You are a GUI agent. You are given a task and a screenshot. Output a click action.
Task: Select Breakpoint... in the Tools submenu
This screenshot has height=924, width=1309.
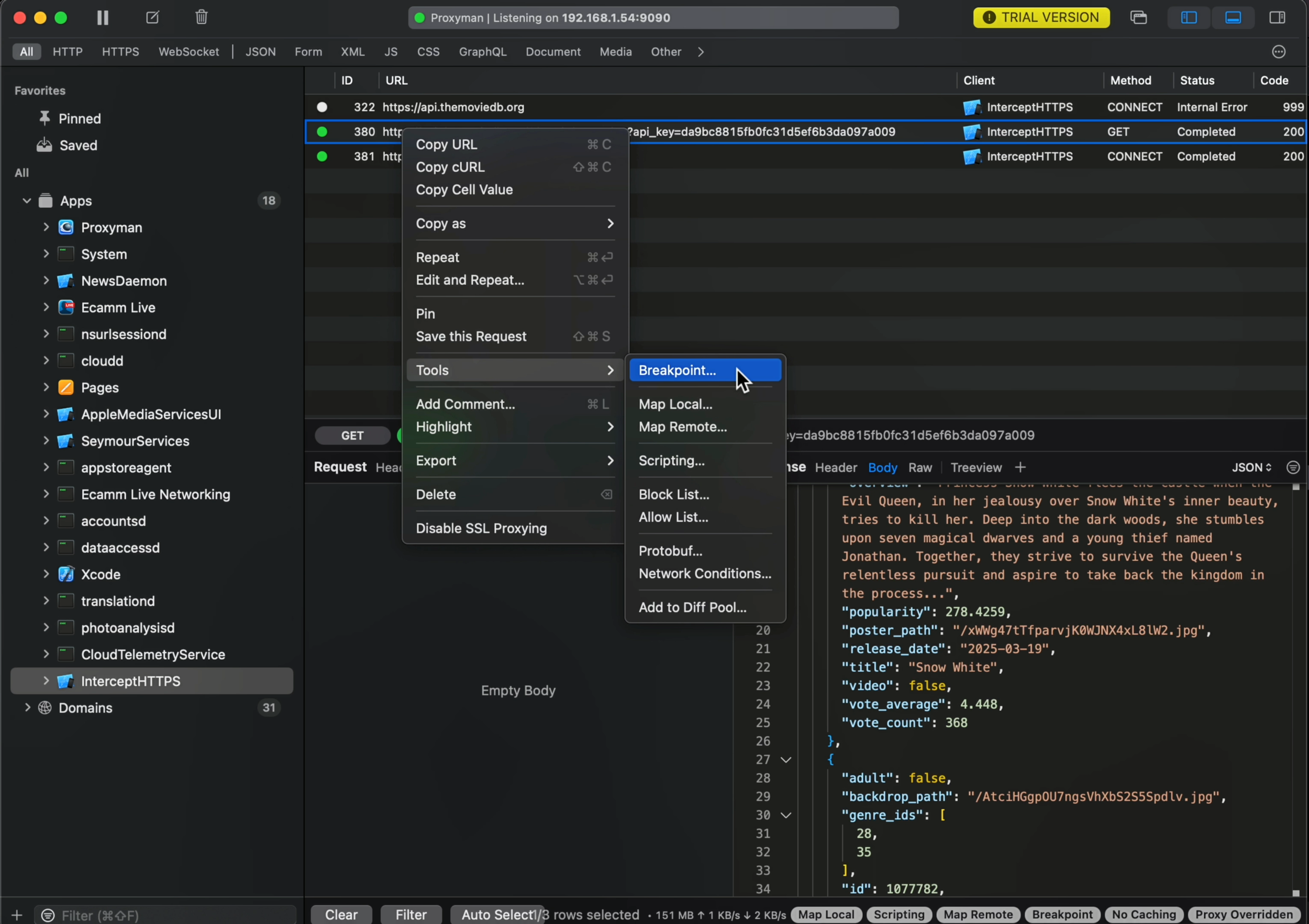tap(676, 370)
